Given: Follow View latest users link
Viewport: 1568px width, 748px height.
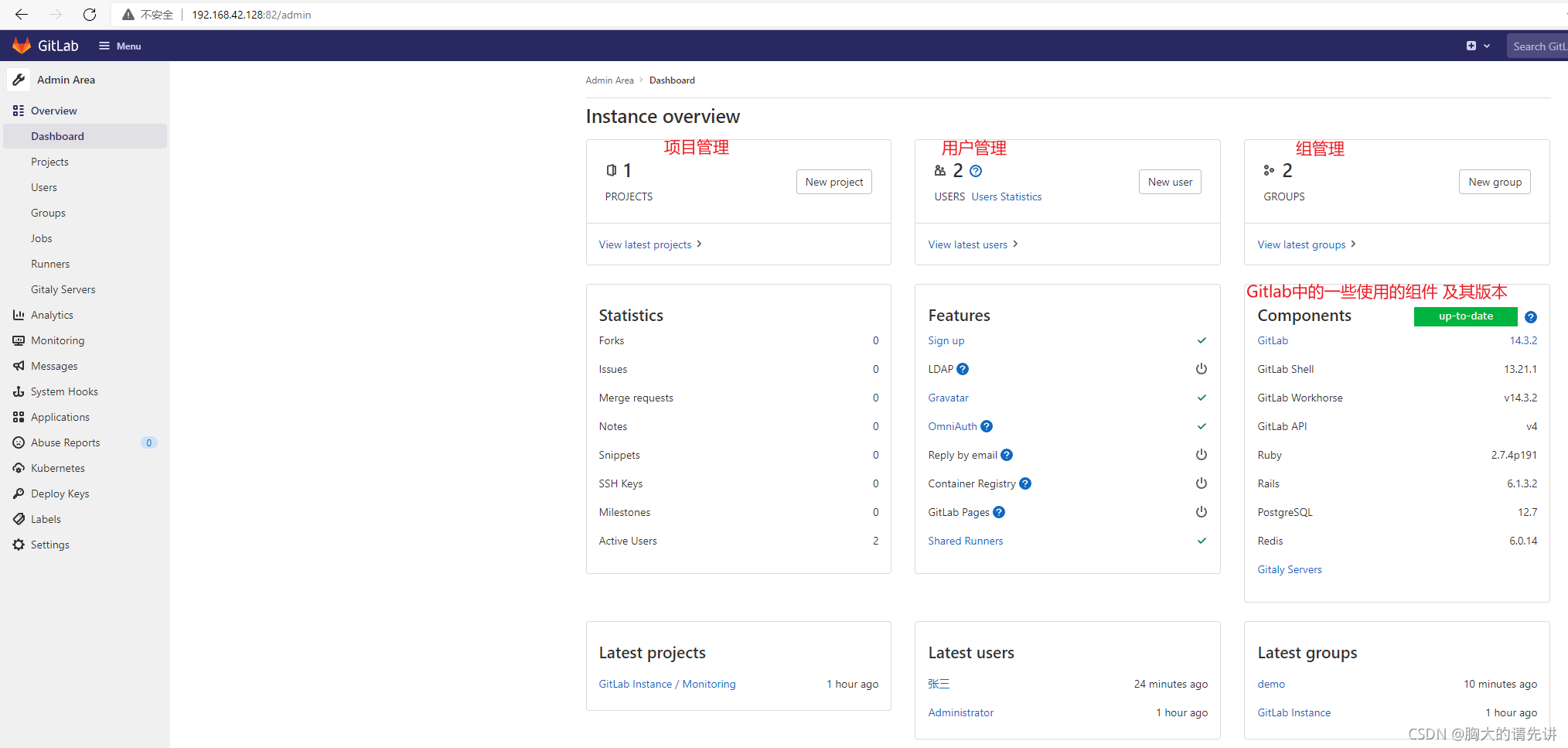Looking at the screenshot, I should pos(968,244).
